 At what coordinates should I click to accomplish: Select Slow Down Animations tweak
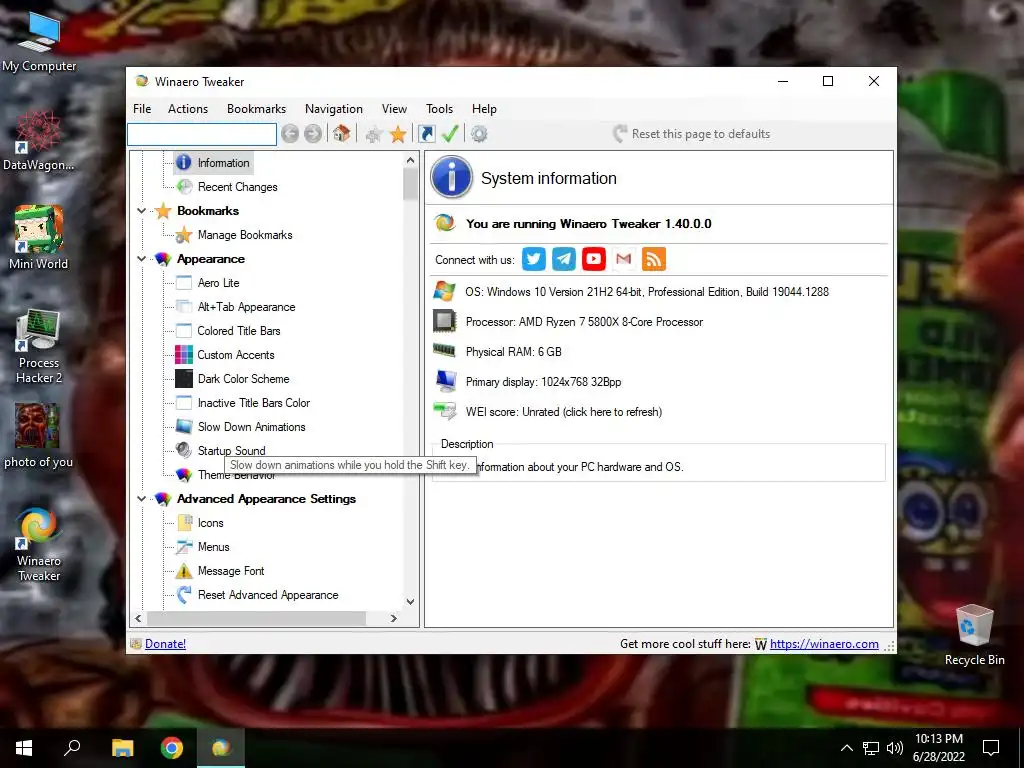pos(251,427)
